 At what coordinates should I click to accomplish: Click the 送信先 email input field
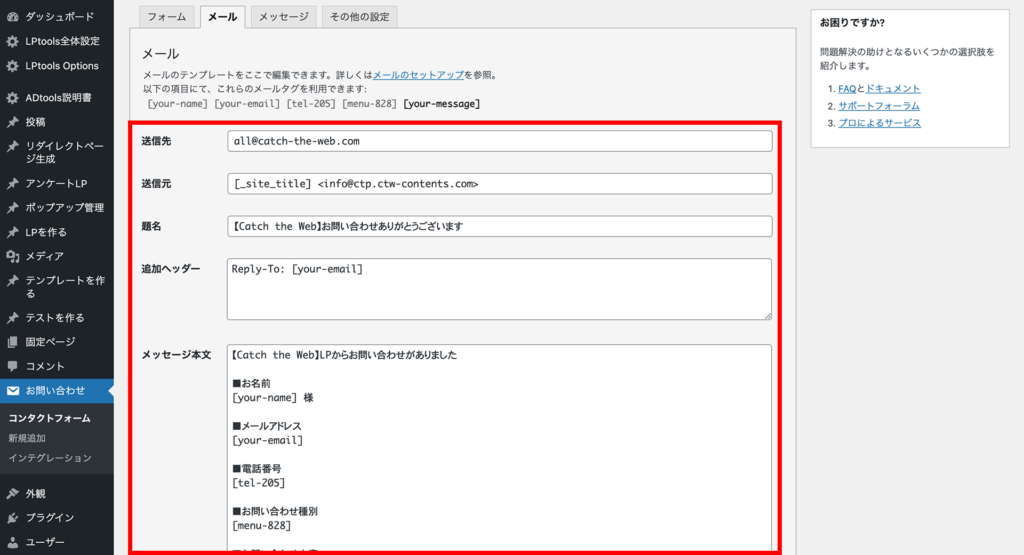click(499, 141)
